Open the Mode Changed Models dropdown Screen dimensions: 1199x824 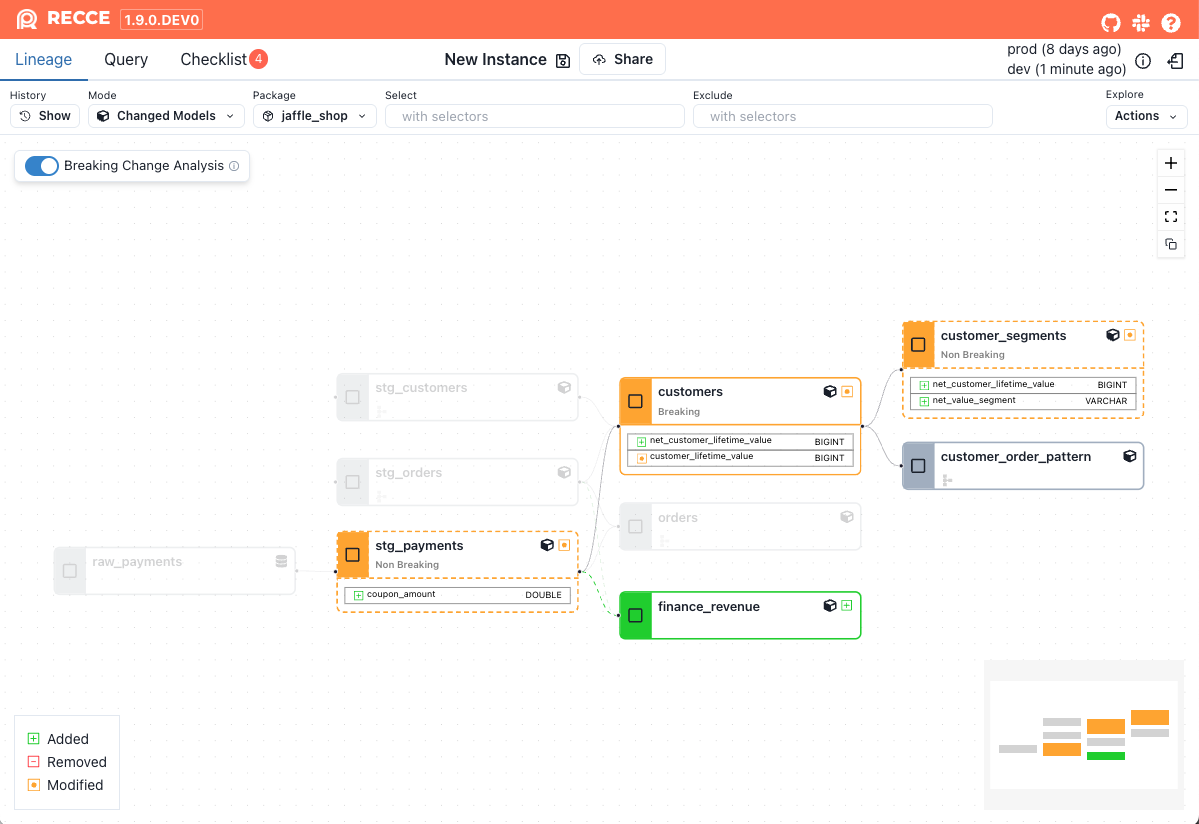pyautogui.click(x=166, y=116)
